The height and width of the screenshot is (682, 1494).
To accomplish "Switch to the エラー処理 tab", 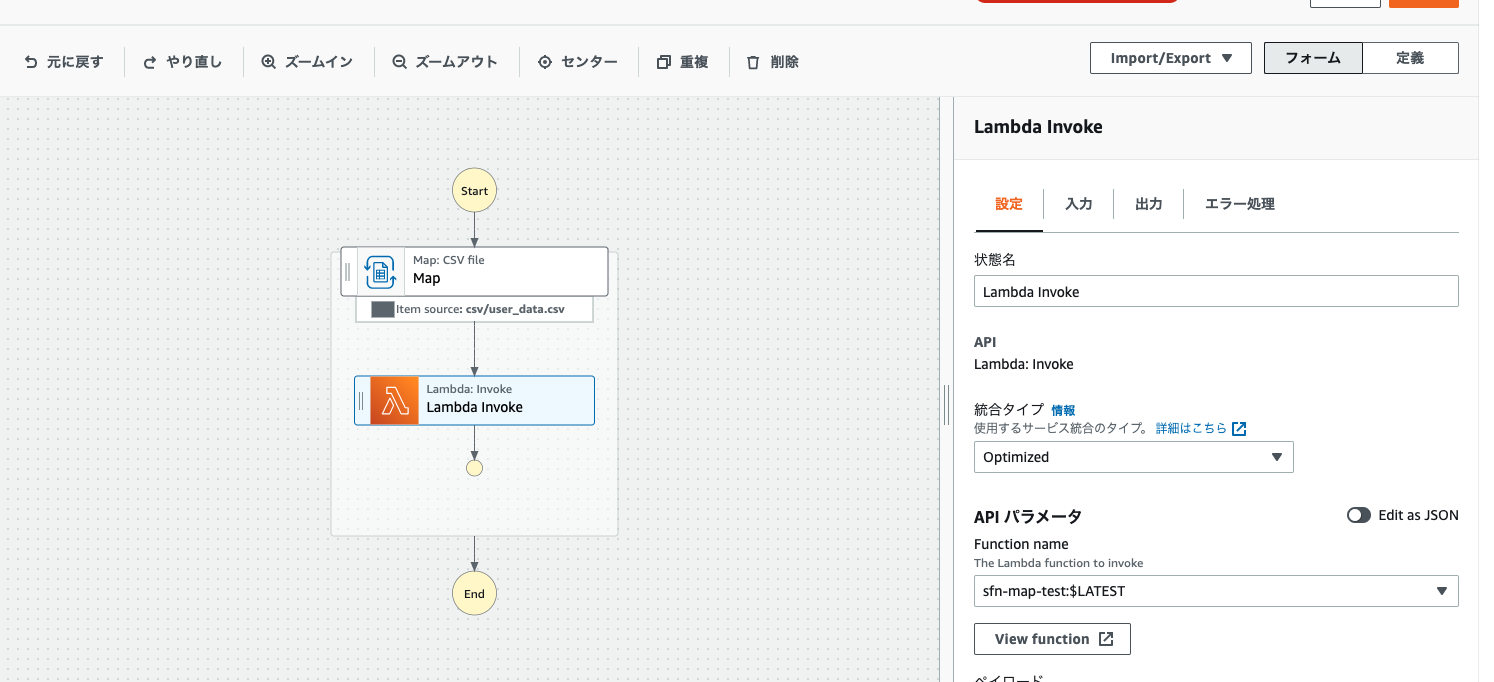I will coord(1239,203).
